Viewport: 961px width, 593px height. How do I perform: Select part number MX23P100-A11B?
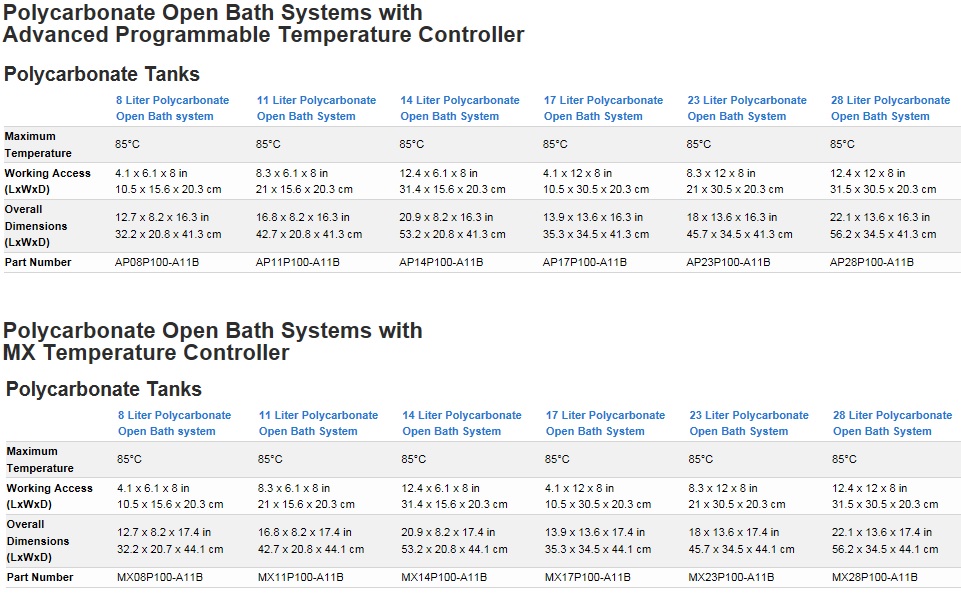(x=731, y=577)
